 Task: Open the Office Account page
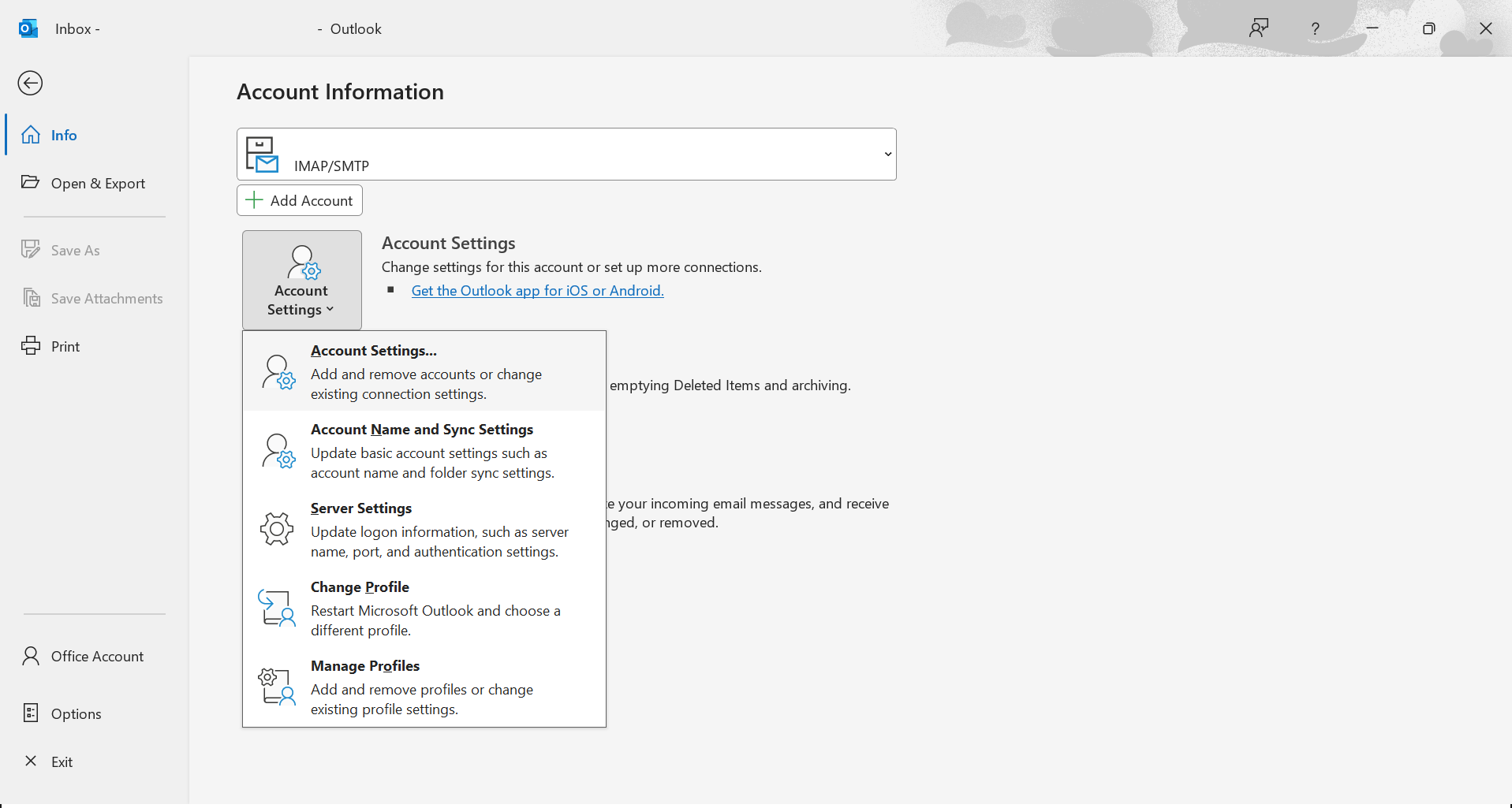95,656
